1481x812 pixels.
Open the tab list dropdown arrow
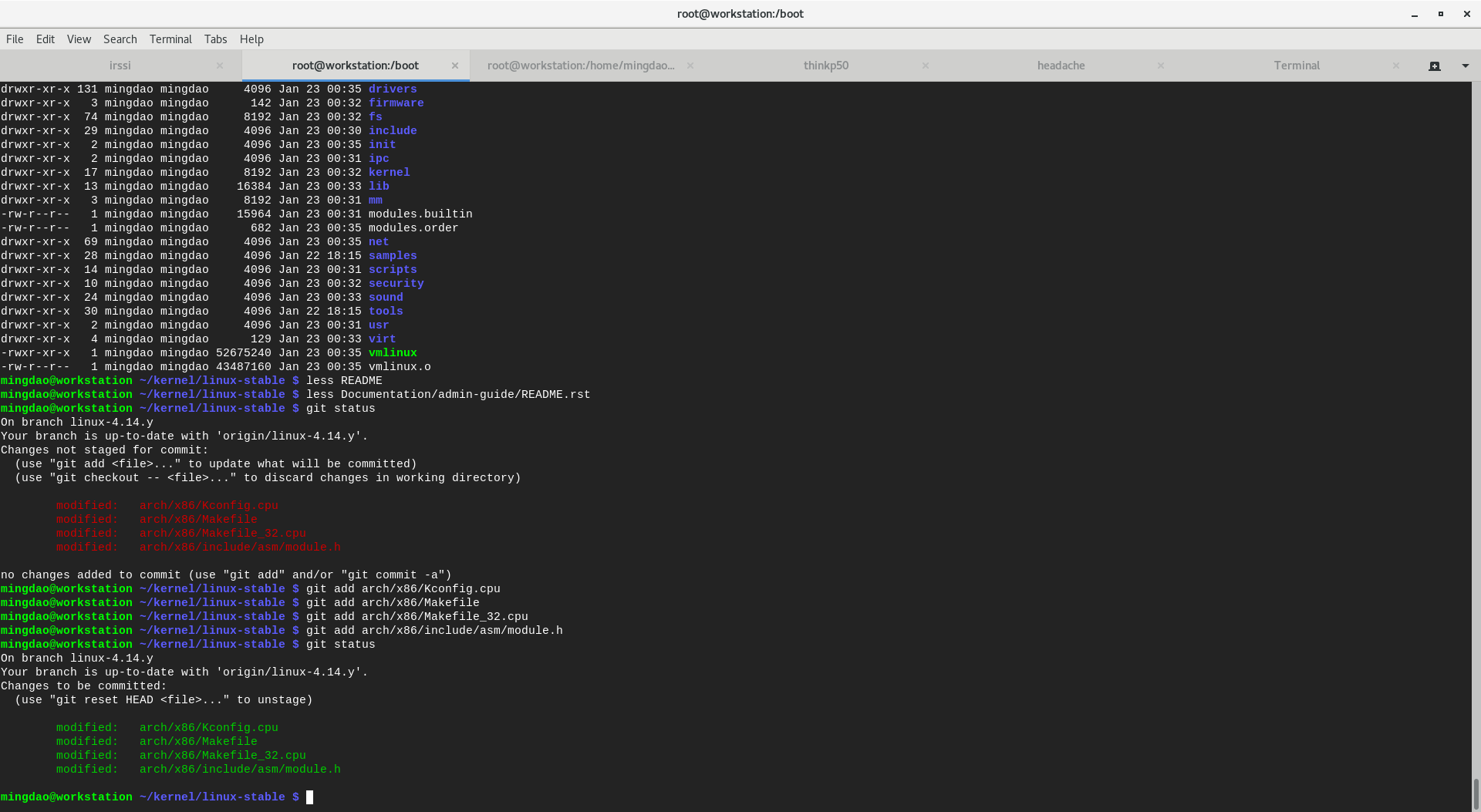point(1466,66)
